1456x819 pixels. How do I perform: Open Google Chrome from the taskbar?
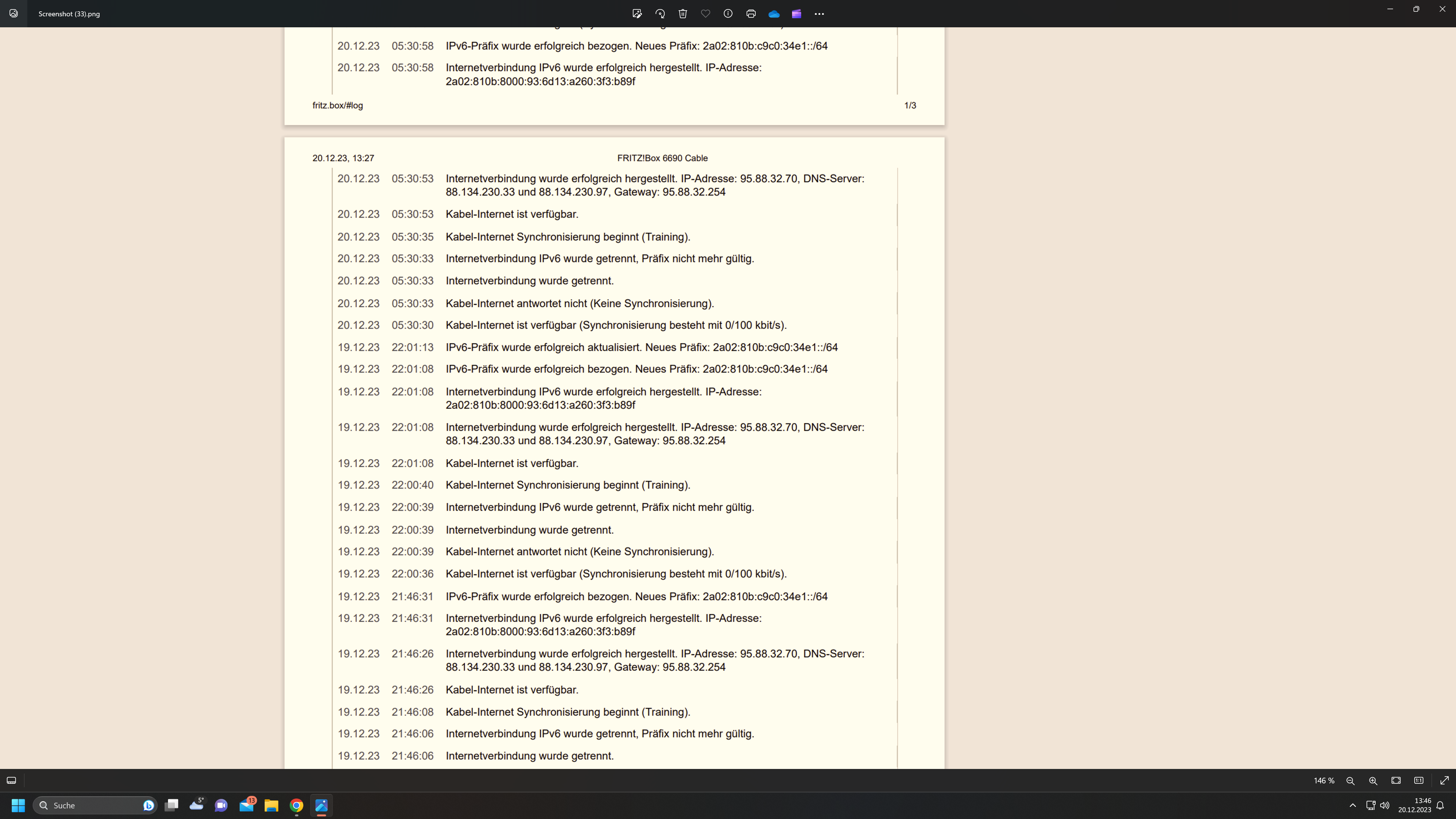click(x=296, y=805)
